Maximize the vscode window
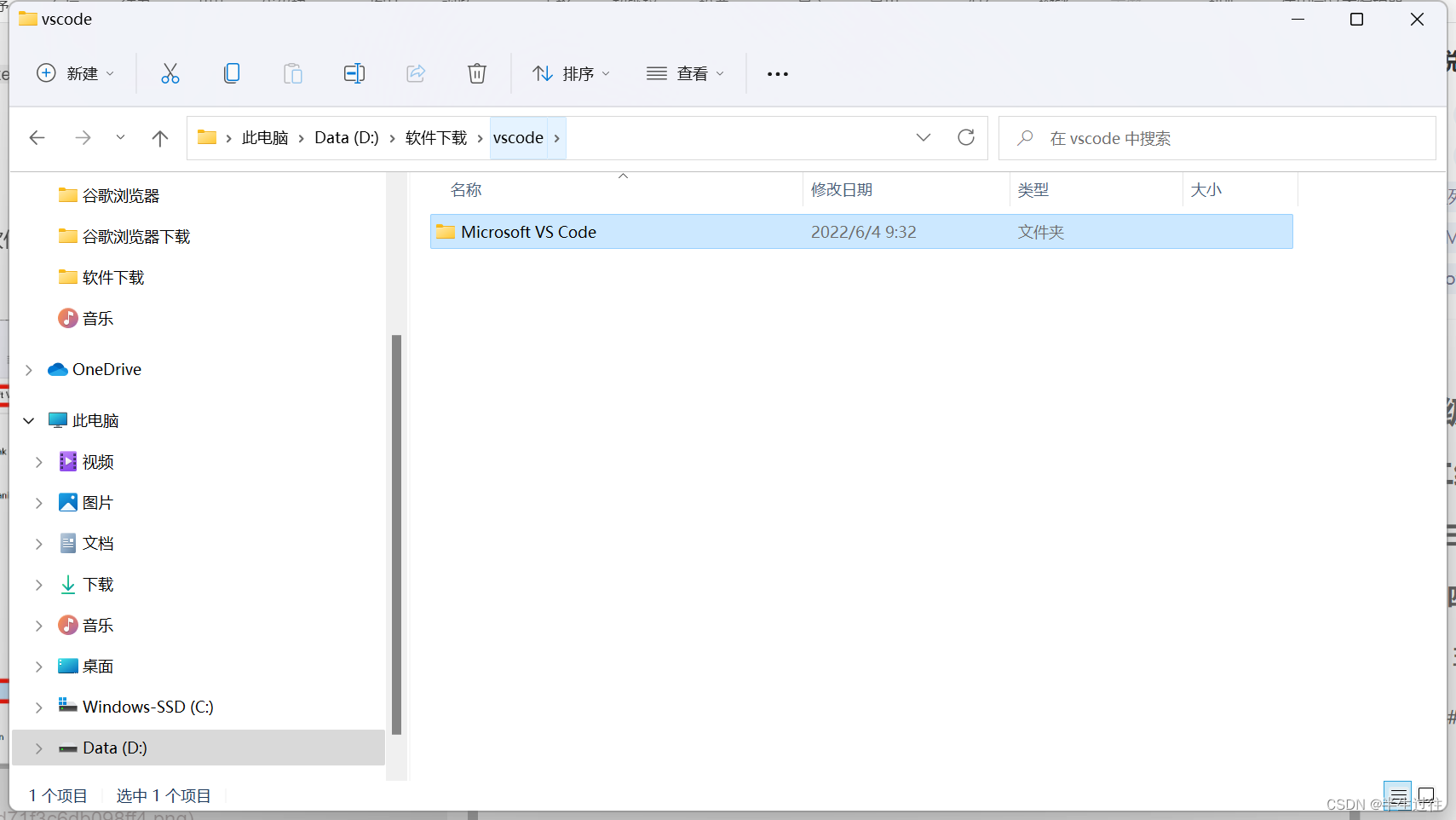1456x820 pixels. click(x=1357, y=20)
